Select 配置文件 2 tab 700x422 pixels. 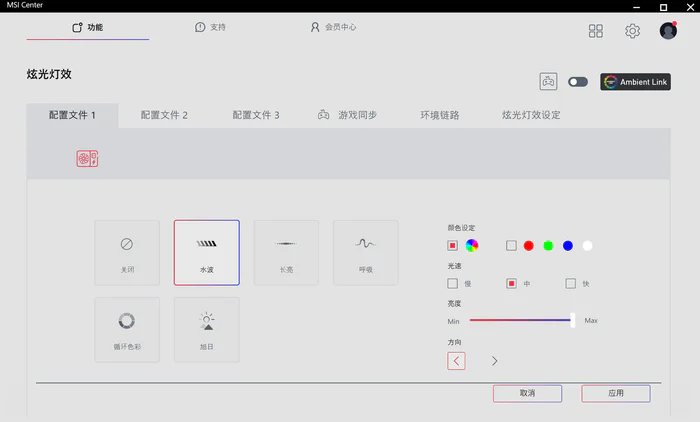tap(164, 115)
